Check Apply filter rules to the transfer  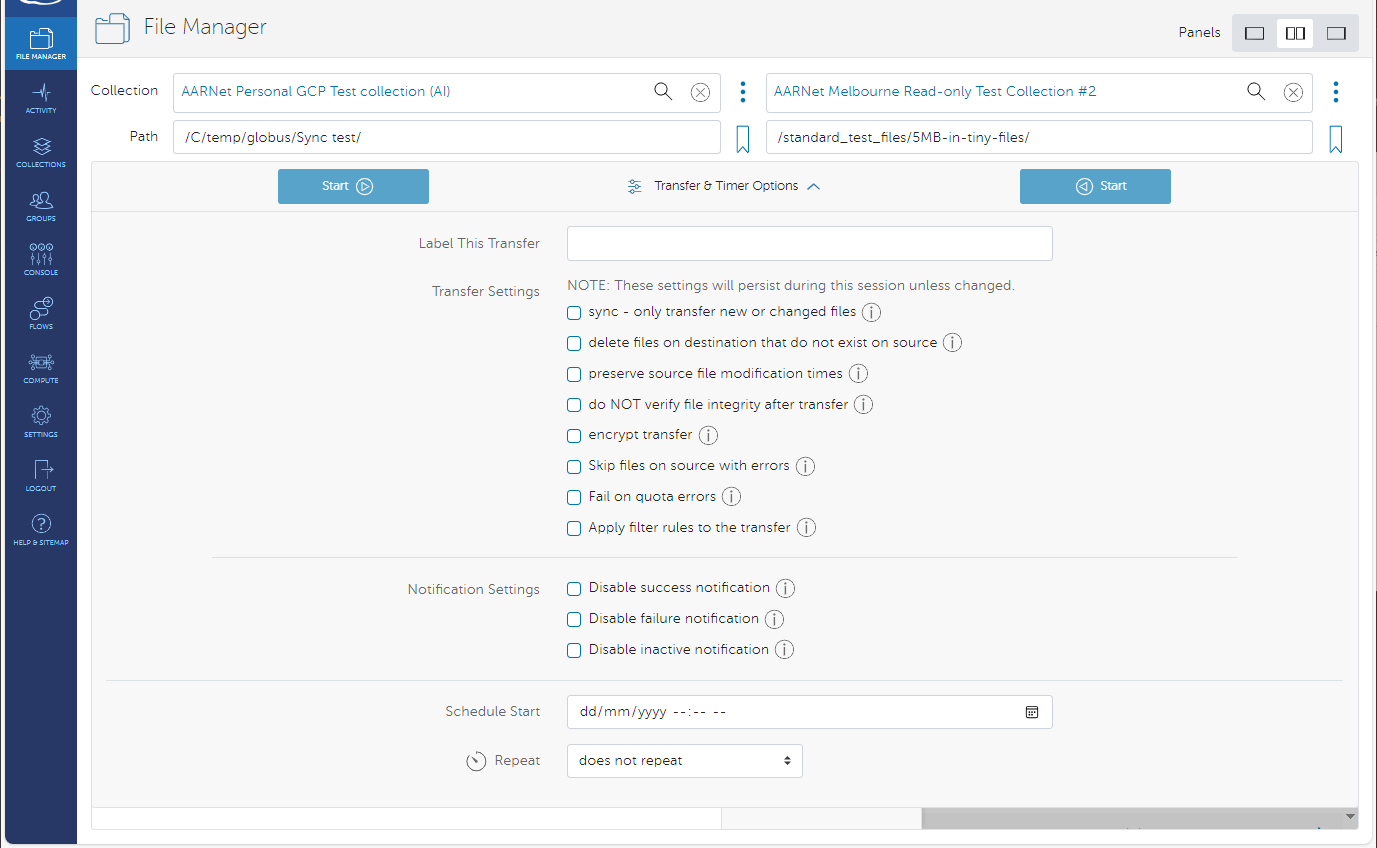[574, 529]
